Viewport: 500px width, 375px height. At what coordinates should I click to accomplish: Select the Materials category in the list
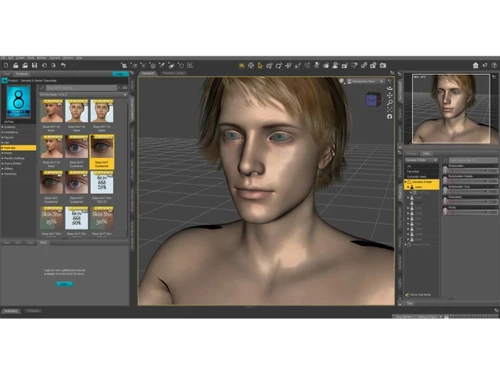coord(18,148)
